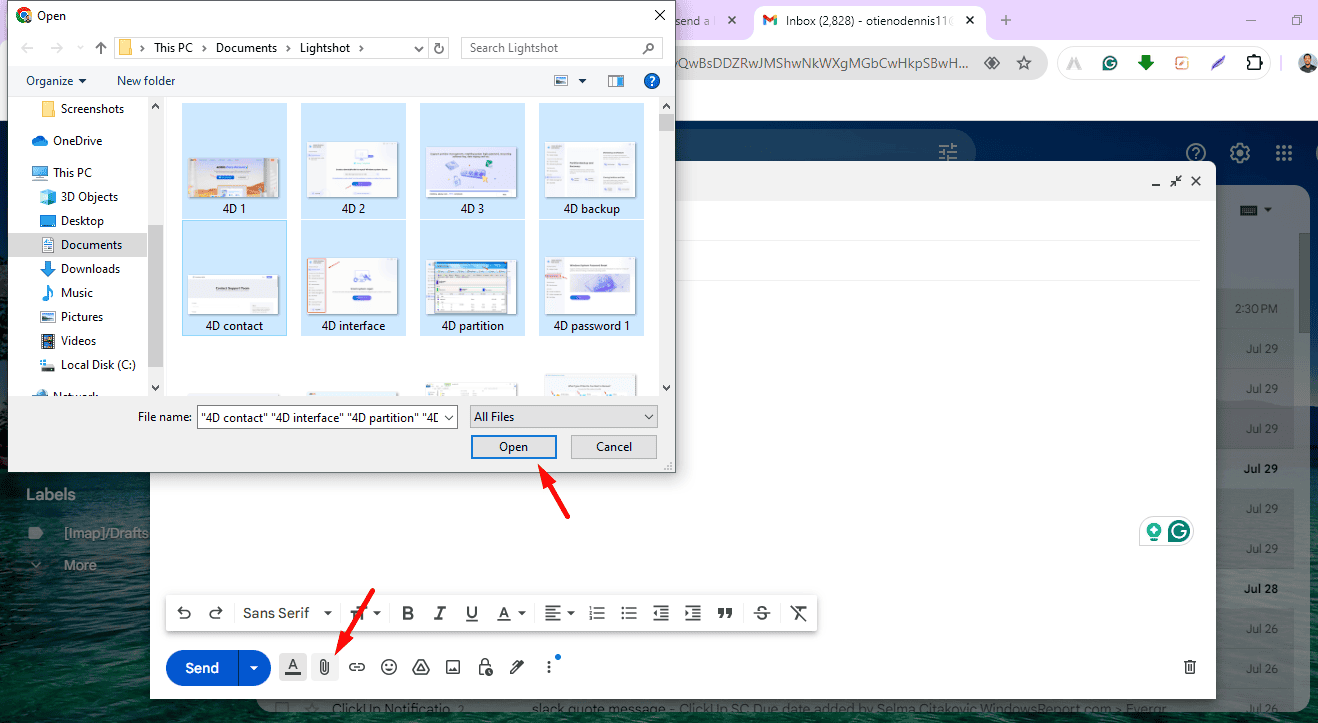Select Downloads in the navigation tree
Image resolution: width=1318 pixels, height=723 pixels.
coord(90,269)
